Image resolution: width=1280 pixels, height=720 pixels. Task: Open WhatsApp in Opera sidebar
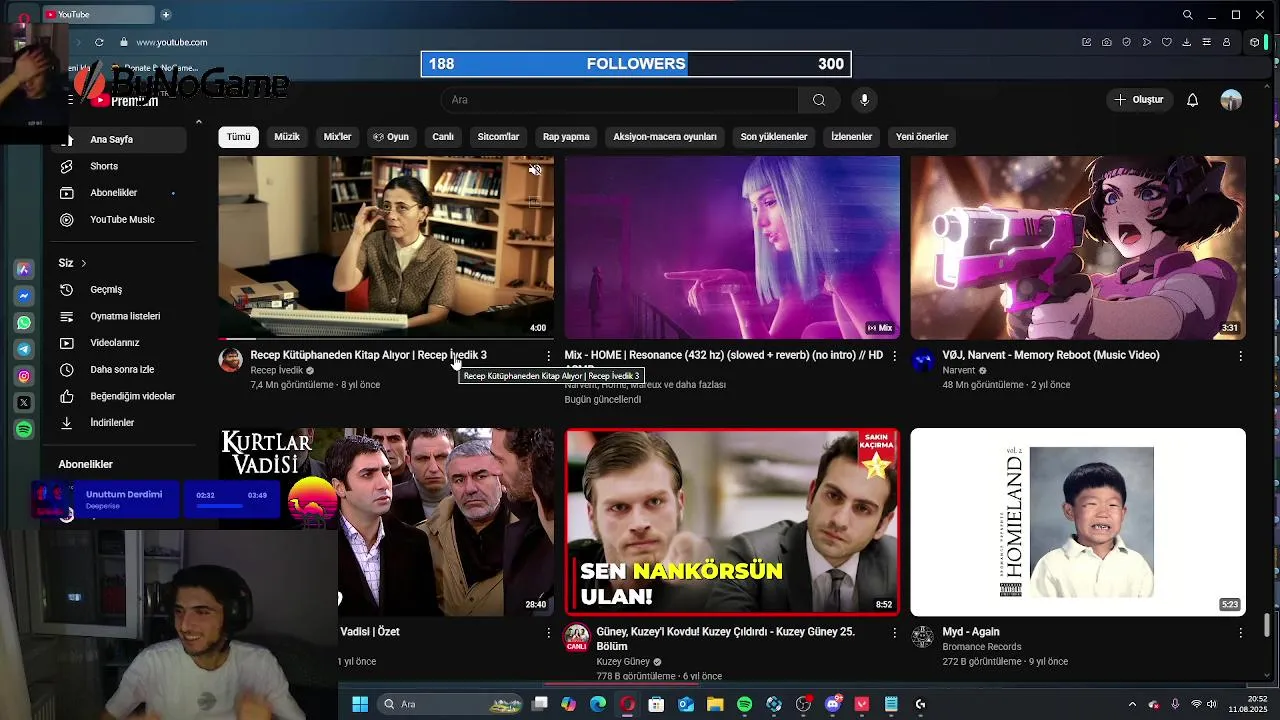(24, 323)
